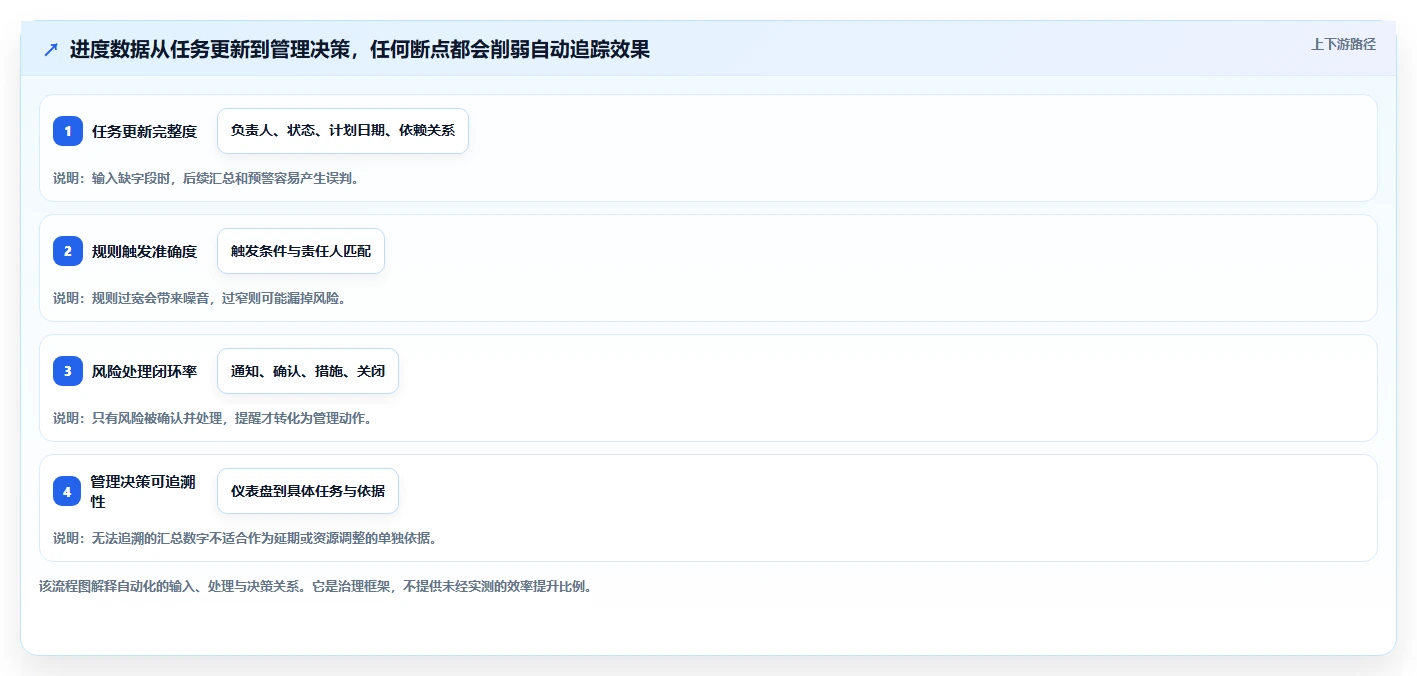This screenshot has height=676, width=1417.
Task: Click the 规则触发准确度 step title
Action: pyautogui.click(x=144, y=251)
